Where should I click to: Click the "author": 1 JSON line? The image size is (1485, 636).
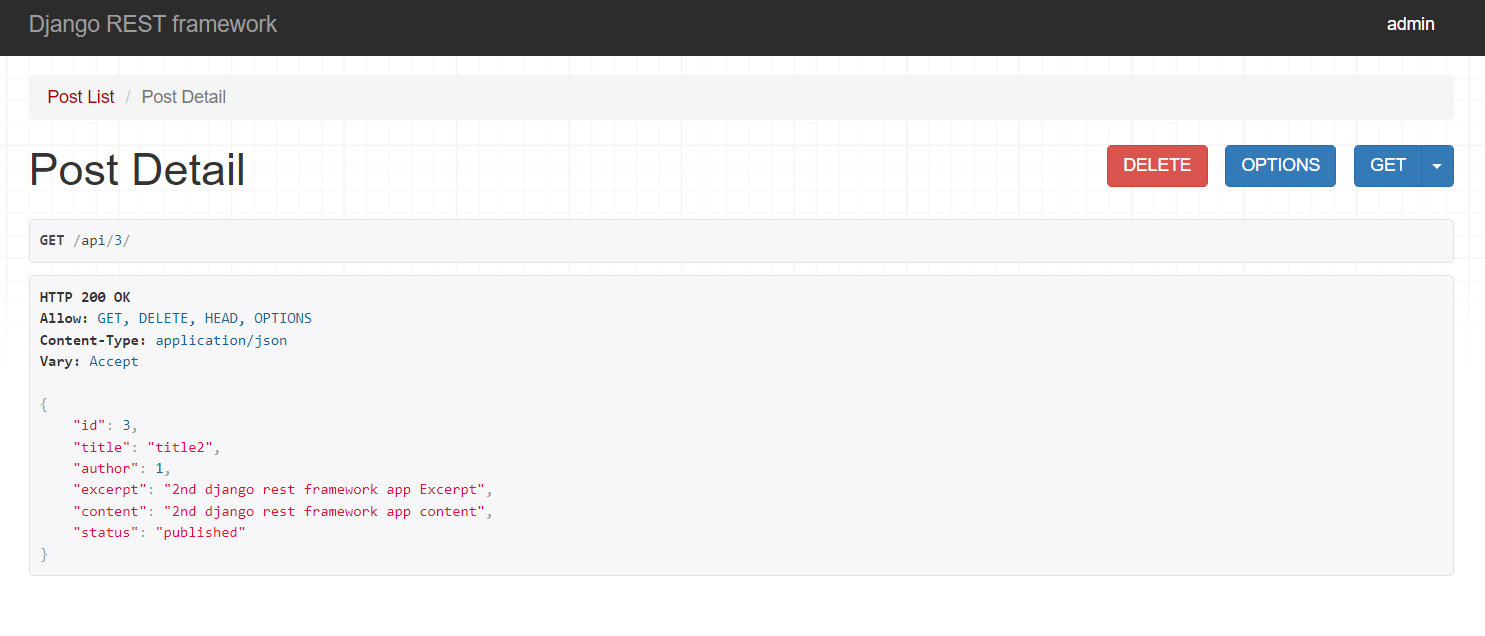click(x=121, y=468)
